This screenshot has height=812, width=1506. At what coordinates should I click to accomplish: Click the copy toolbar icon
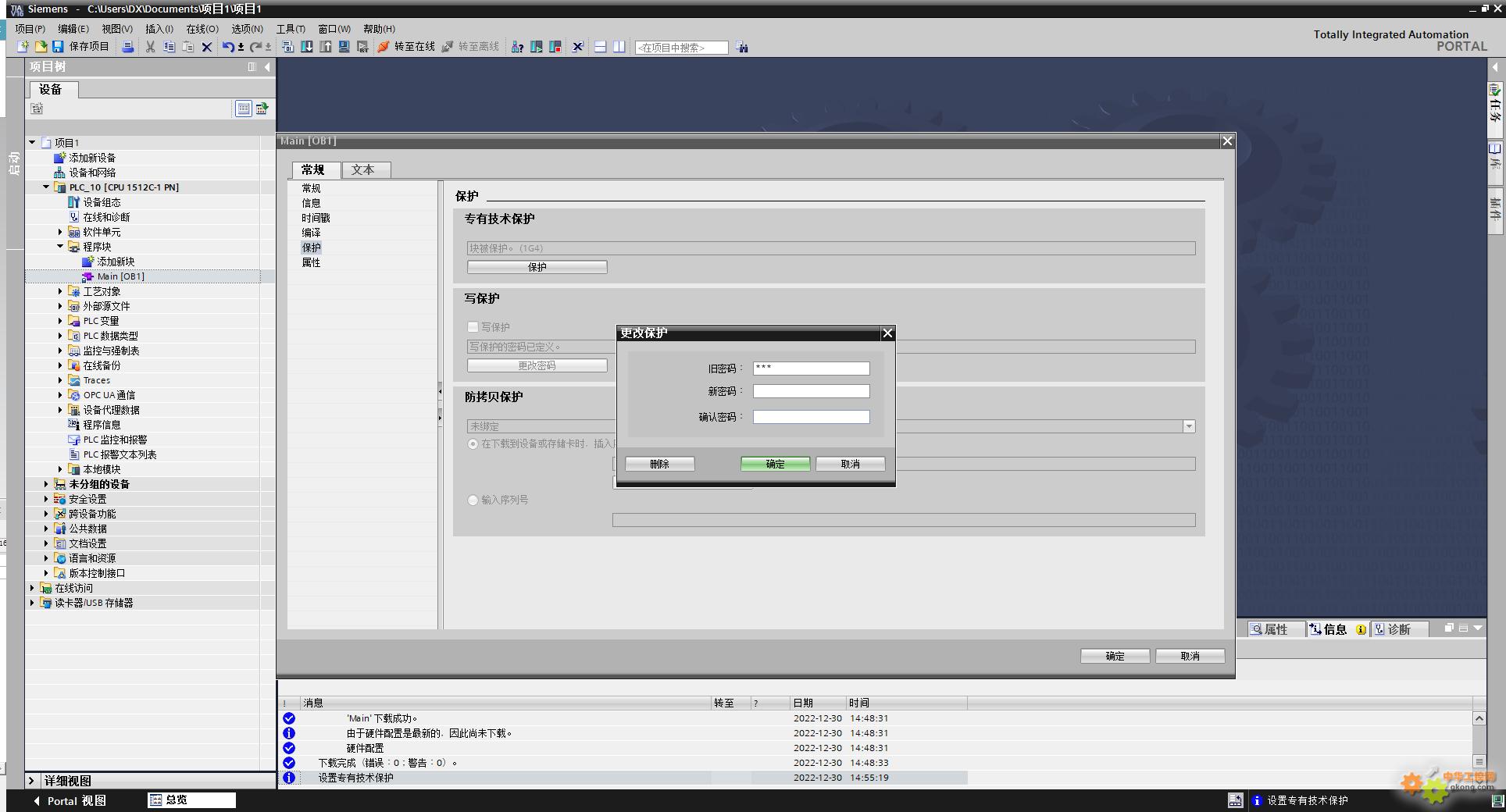(170, 47)
